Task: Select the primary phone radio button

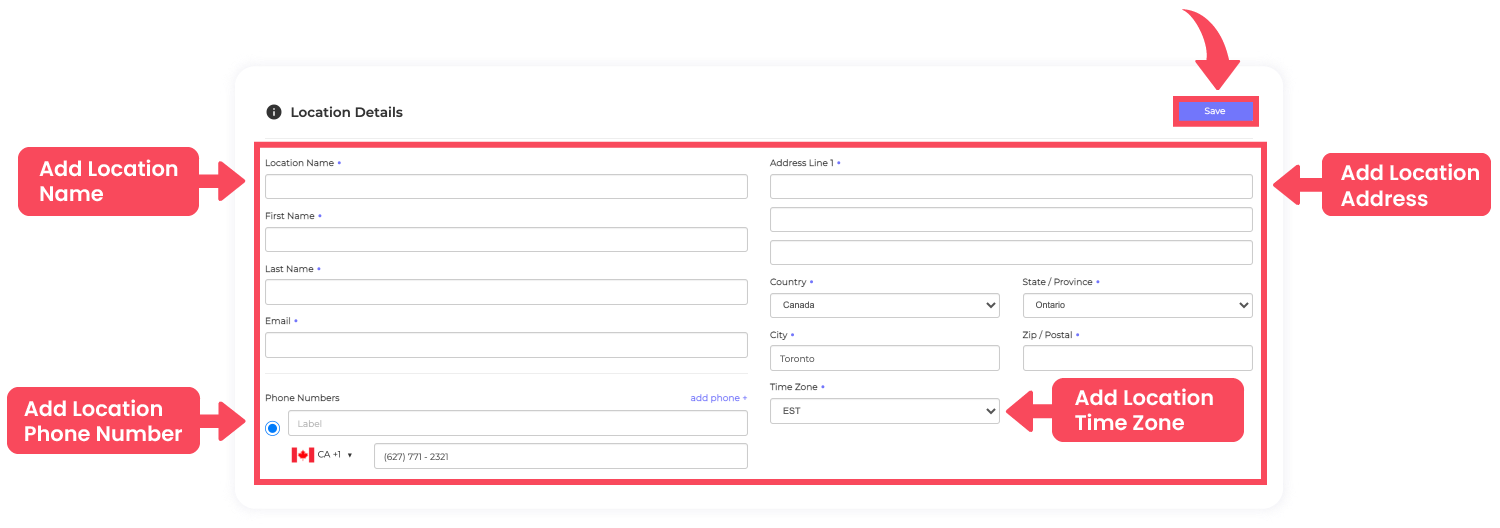Action: 273,428
